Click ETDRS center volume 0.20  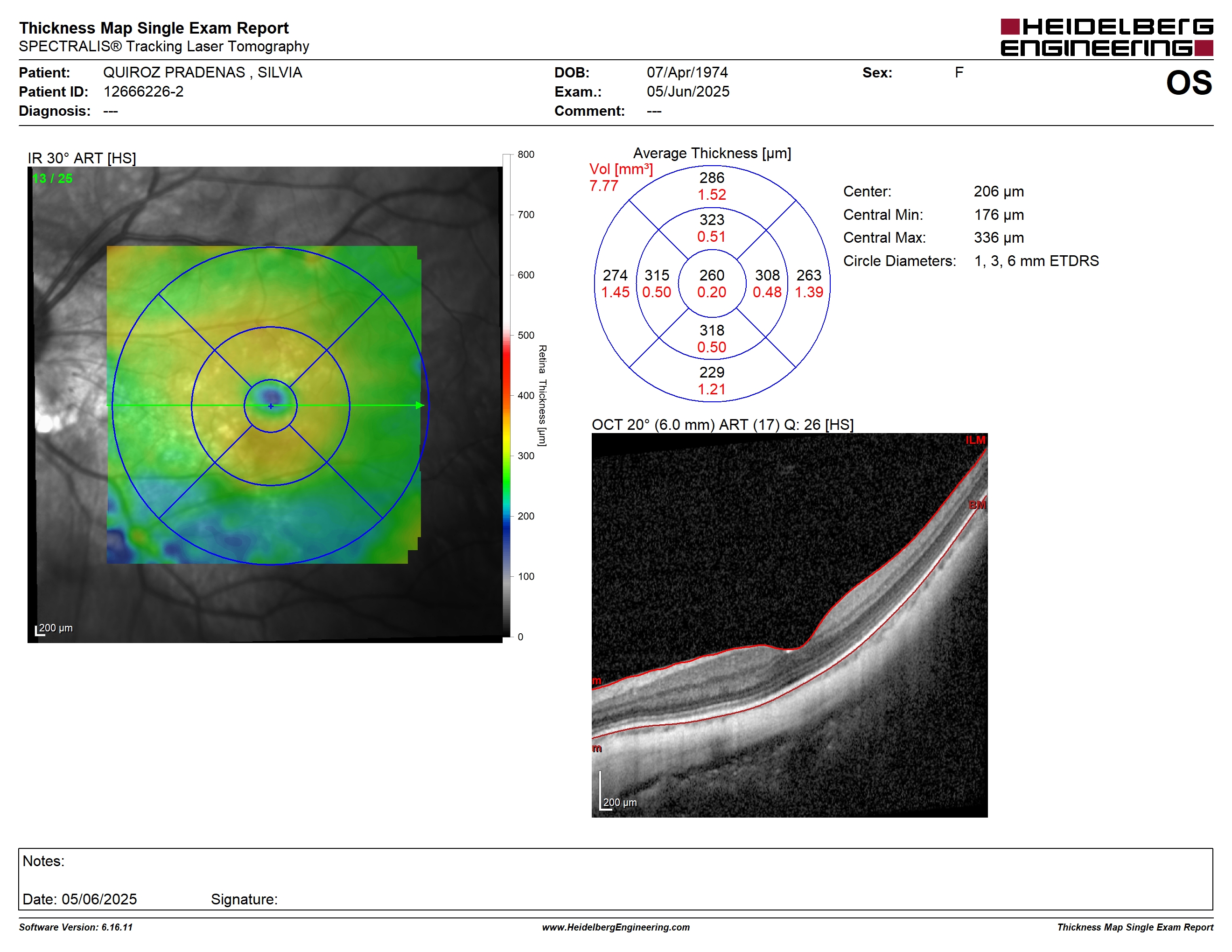(711, 292)
